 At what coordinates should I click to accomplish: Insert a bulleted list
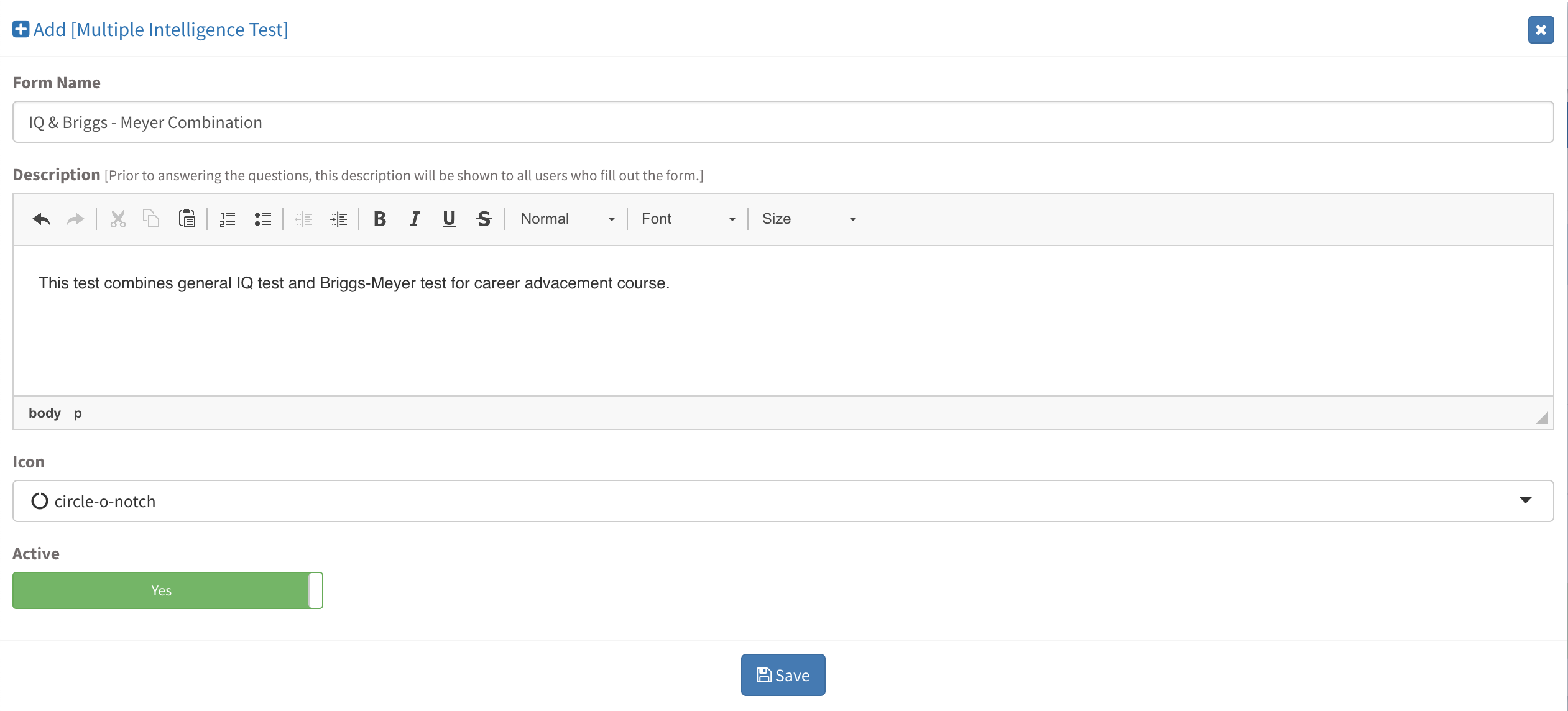[262, 219]
